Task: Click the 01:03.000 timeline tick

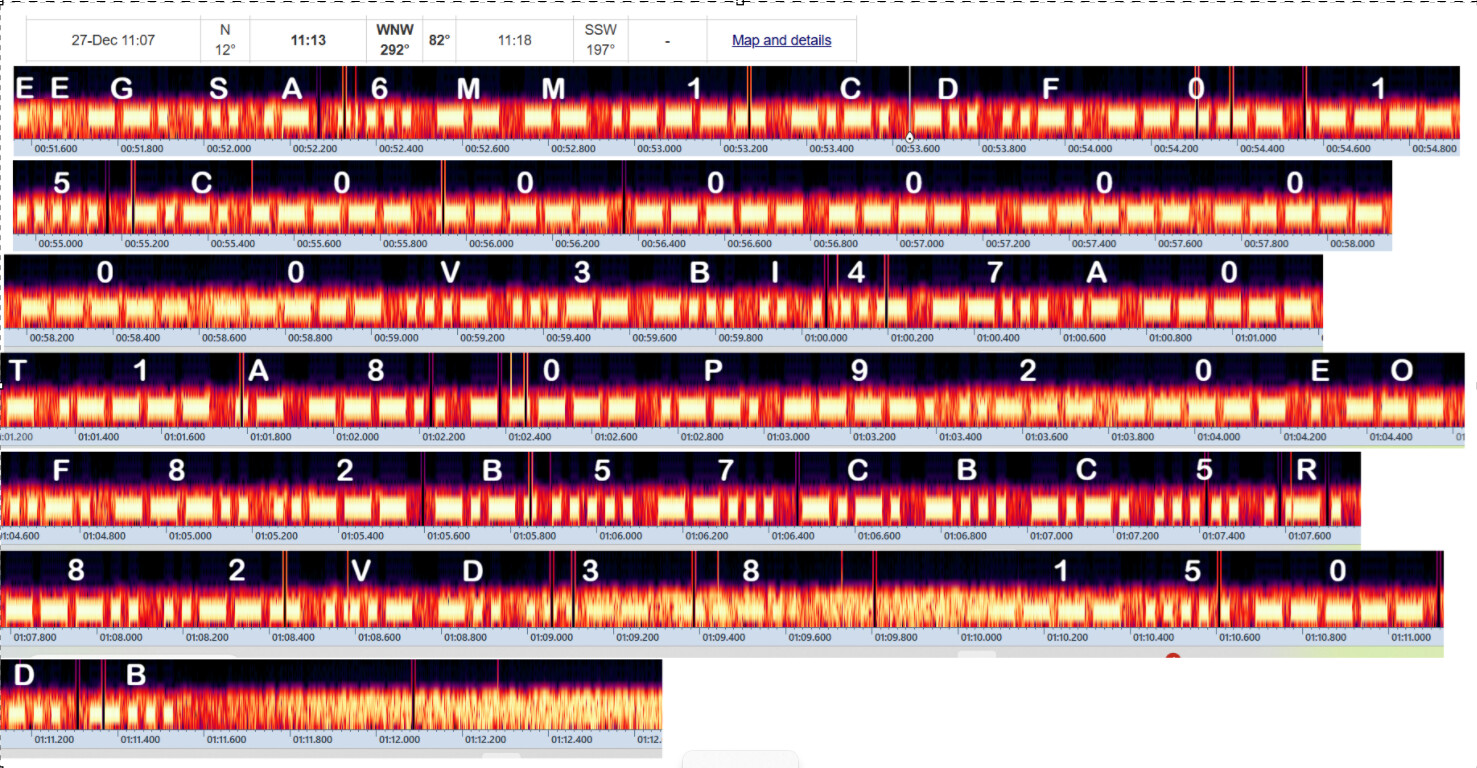Action: coord(788,437)
